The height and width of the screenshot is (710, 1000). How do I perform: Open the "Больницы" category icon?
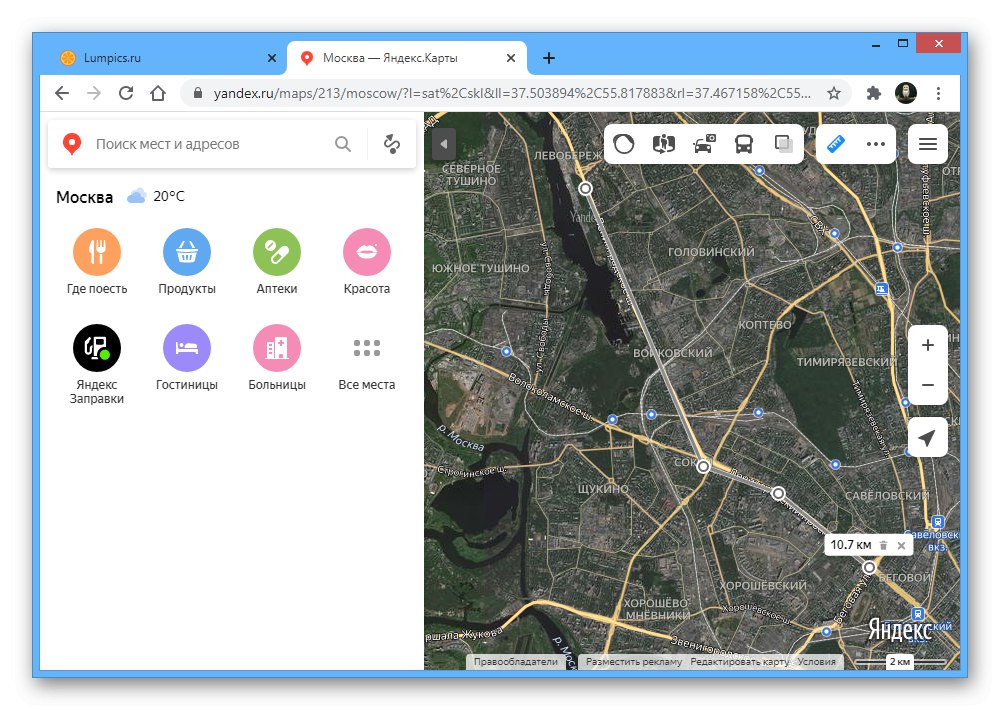(277, 348)
